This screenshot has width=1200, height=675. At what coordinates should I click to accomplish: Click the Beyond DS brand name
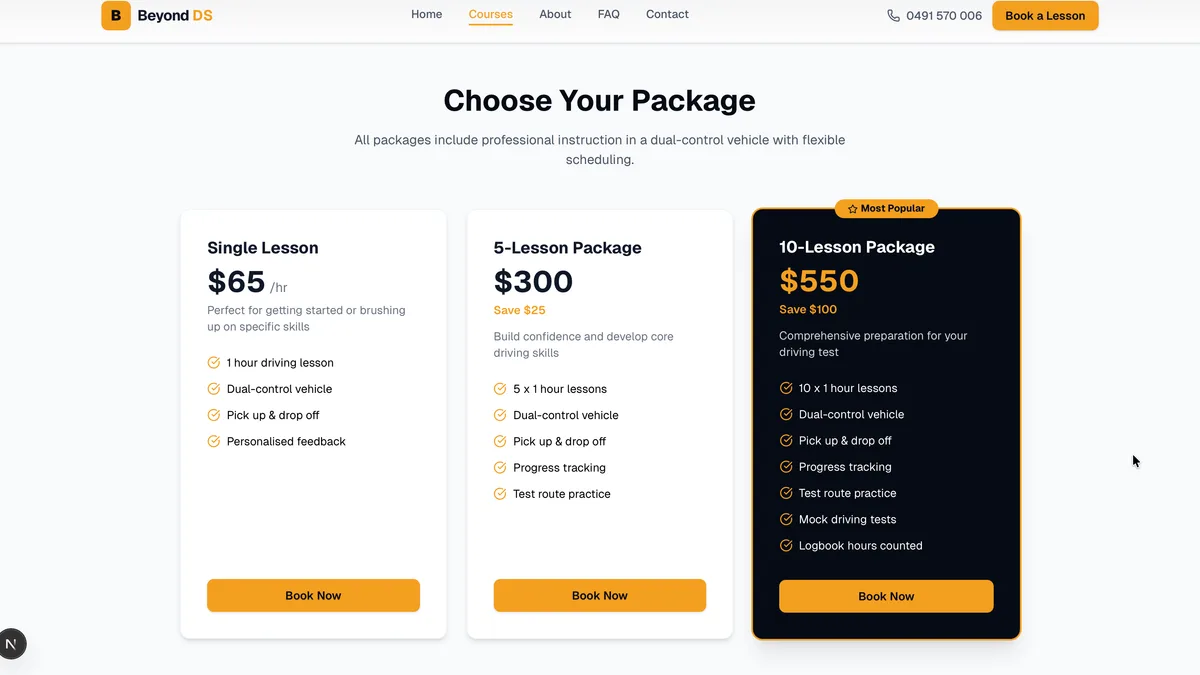175,16
